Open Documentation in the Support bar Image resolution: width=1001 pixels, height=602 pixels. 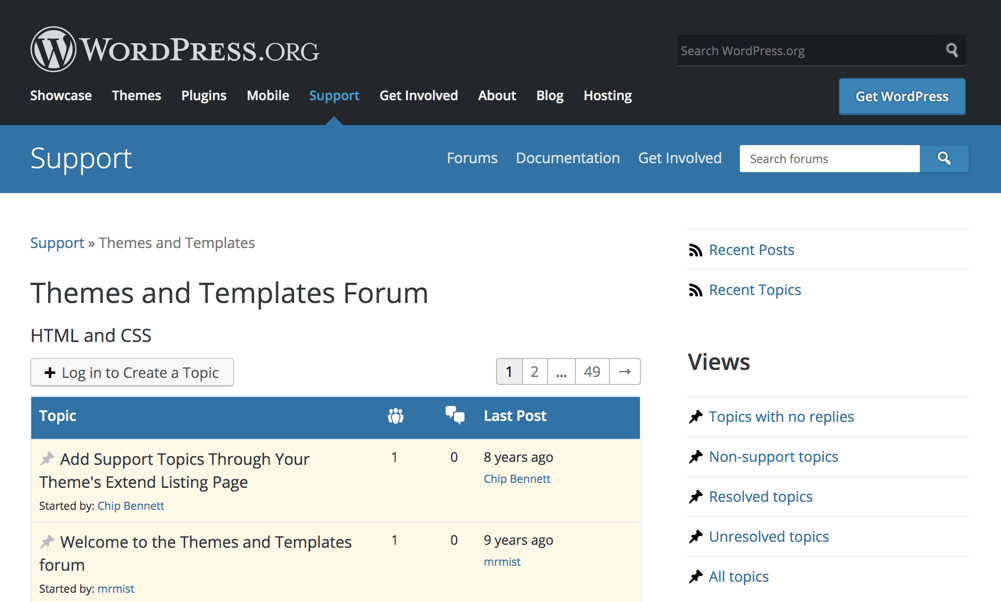(568, 158)
